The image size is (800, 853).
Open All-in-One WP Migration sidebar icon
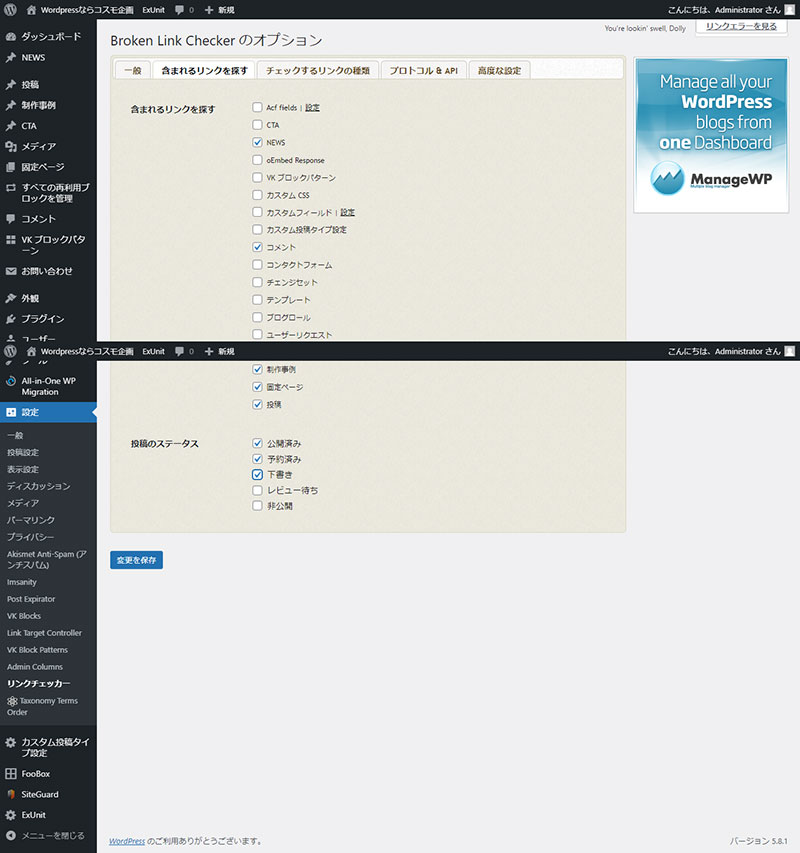(x=11, y=381)
